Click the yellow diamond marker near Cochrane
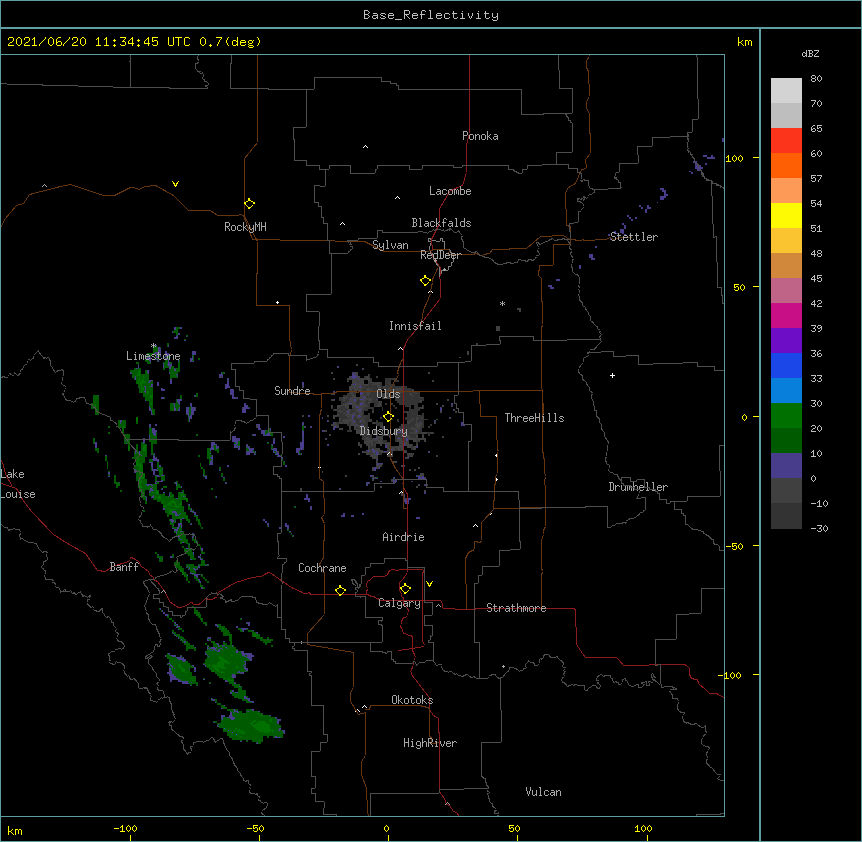This screenshot has width=862, height=842. (x=340, y=590)
